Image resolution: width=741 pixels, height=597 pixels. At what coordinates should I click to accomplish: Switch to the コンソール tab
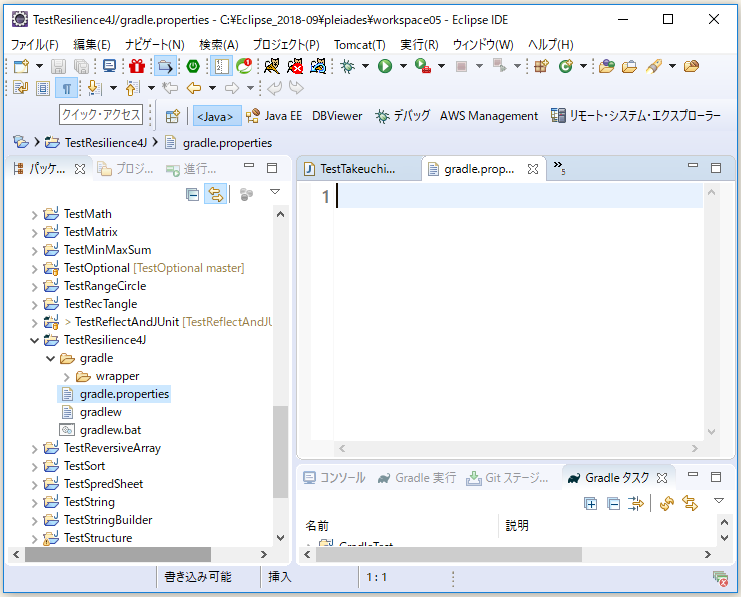click(x=334, y=478)
